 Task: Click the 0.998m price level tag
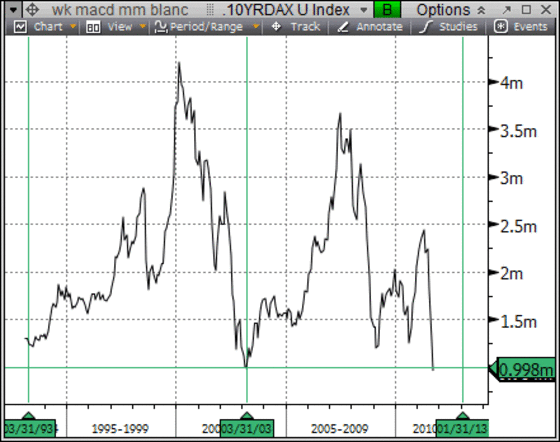coord(526,369)
